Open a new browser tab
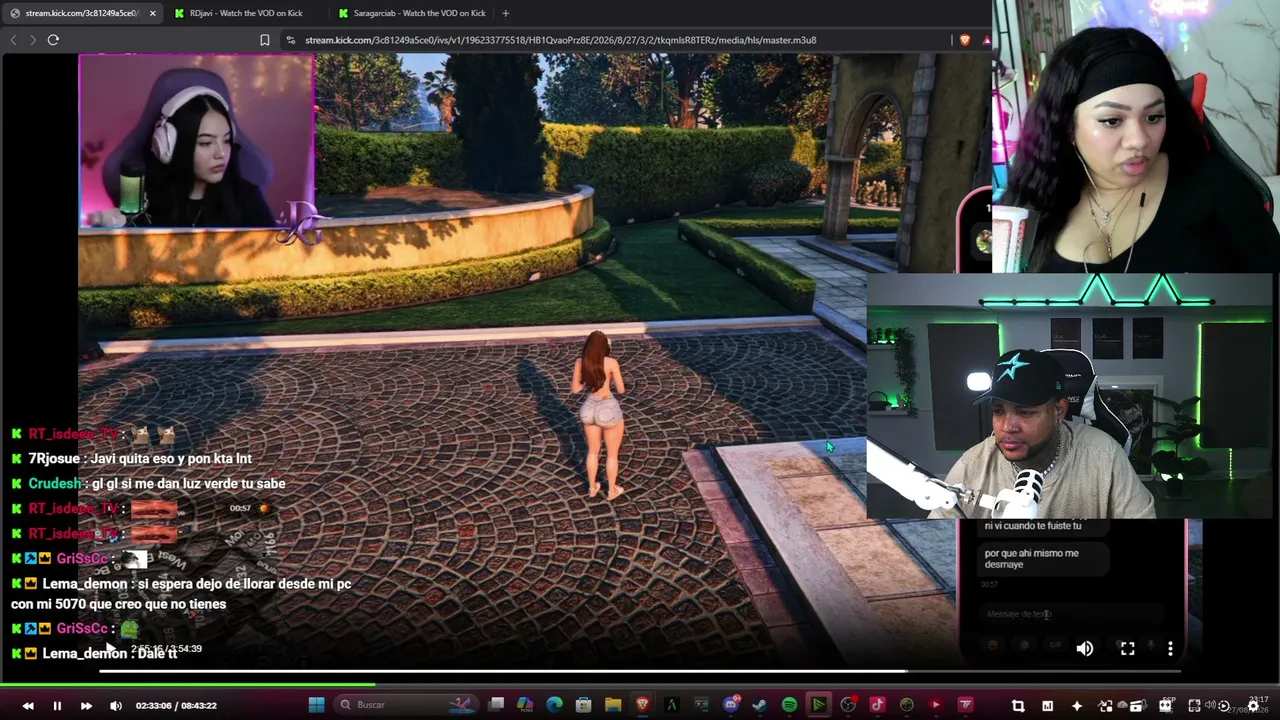This screenshot has width=1280, height=720. pos(505,13)
